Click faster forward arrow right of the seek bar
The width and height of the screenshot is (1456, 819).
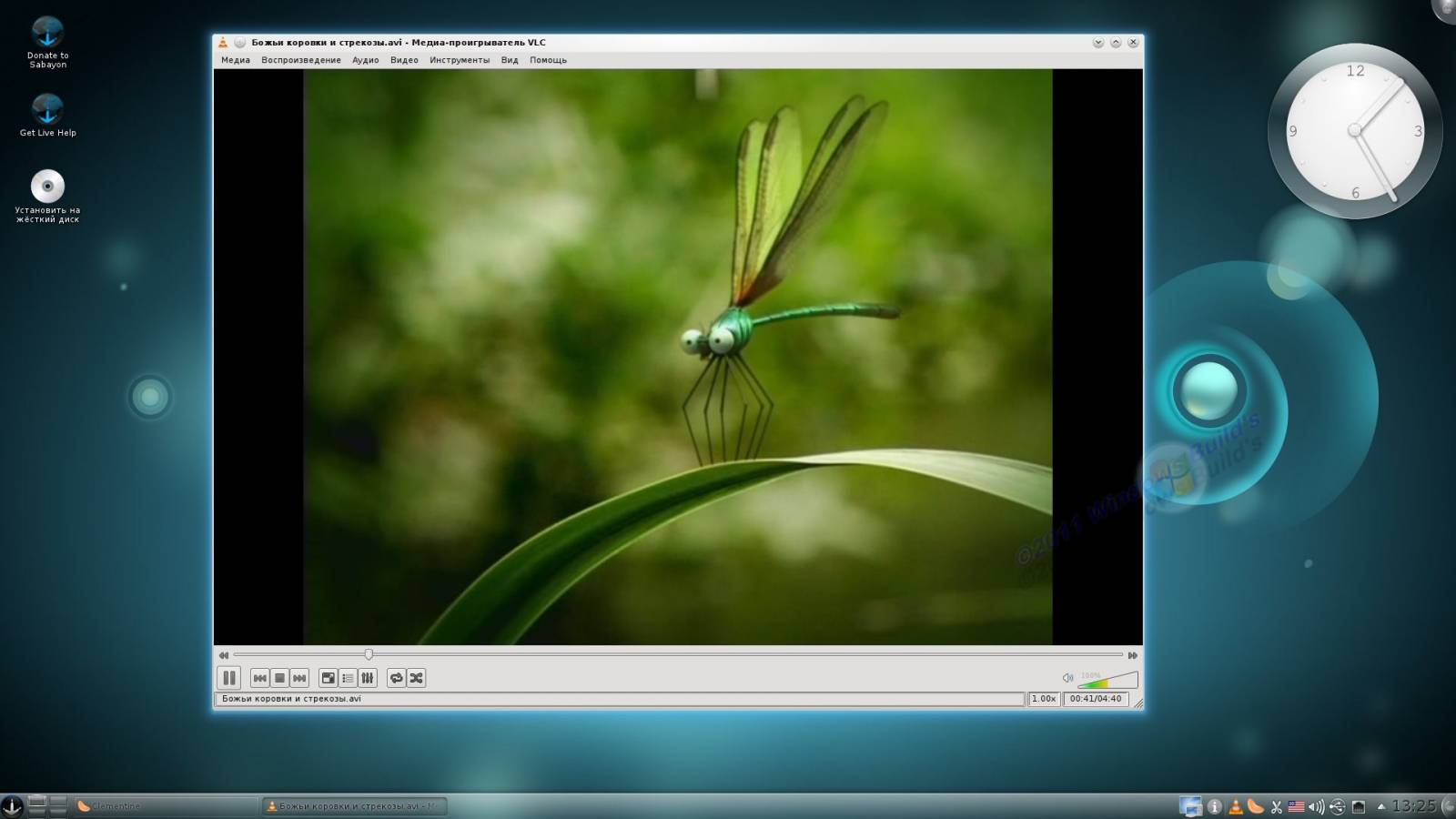pyautogui.click(x=1132, y=655)
